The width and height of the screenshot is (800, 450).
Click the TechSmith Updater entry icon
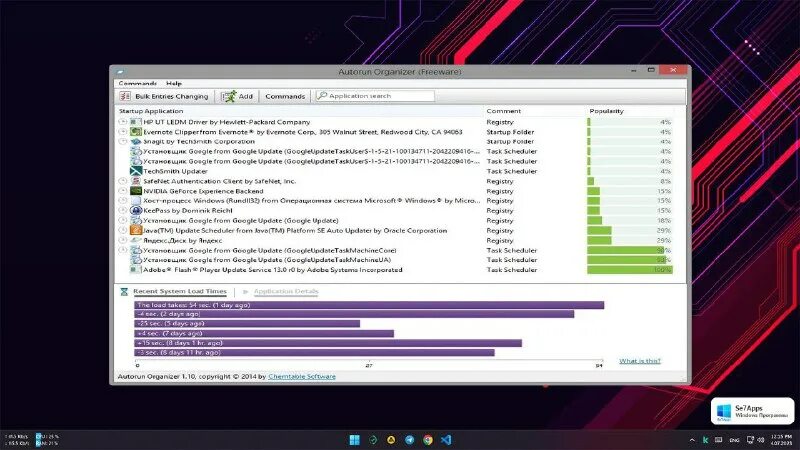[x=135, y=171]
